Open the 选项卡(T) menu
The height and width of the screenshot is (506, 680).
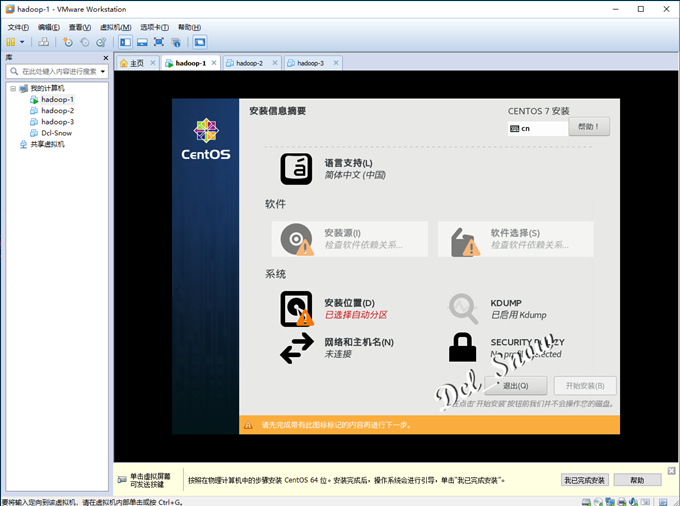coord(154,27)
